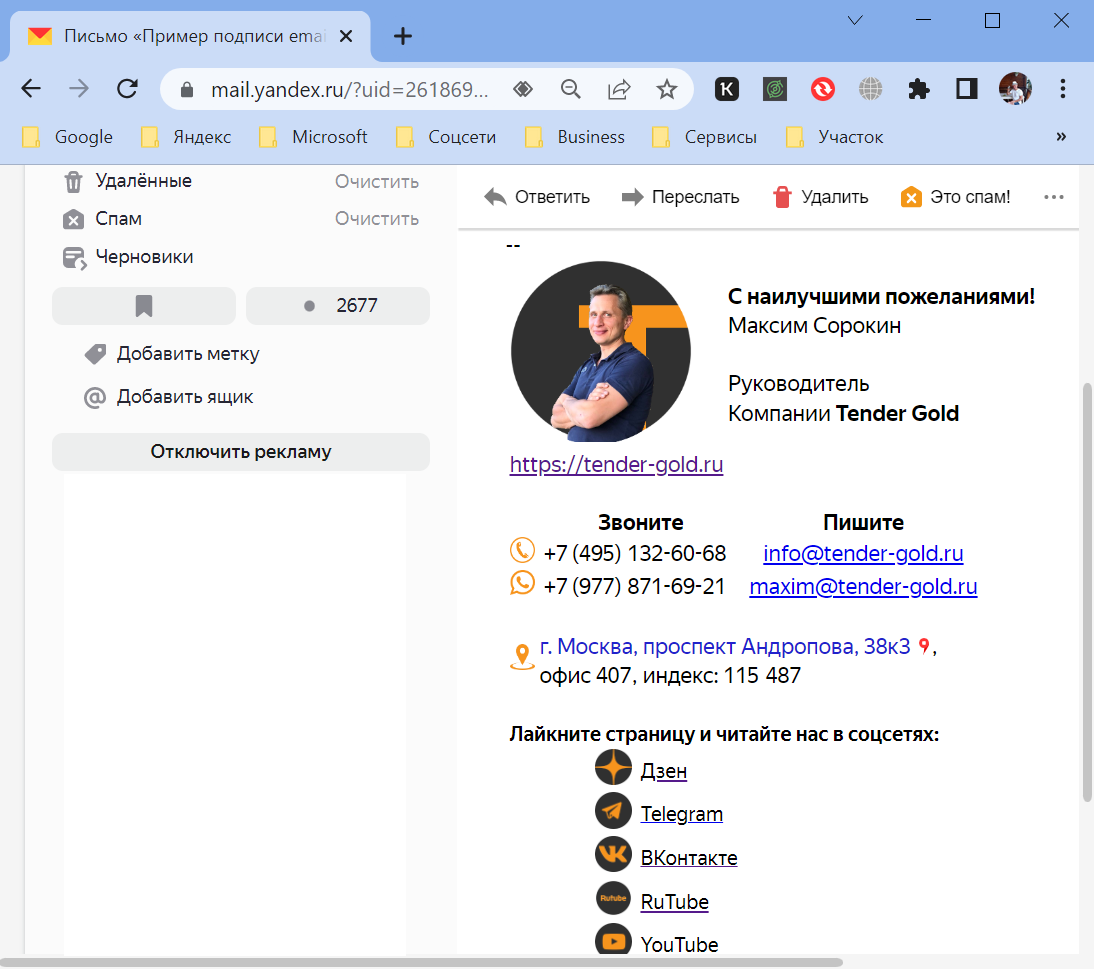The height and width of the screenshot is (969, 1094).
Task: Delete the message with Удалить
Action: click(820, 197)
